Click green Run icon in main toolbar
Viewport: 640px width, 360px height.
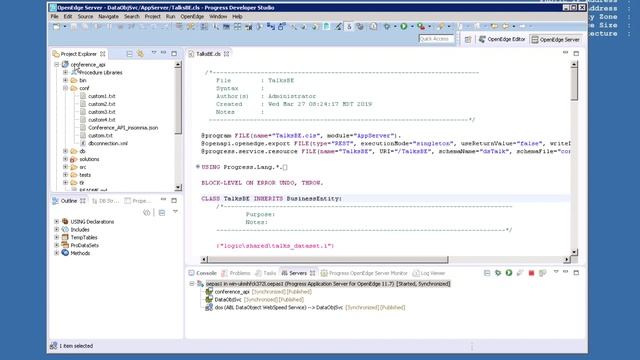coord(404,27)
